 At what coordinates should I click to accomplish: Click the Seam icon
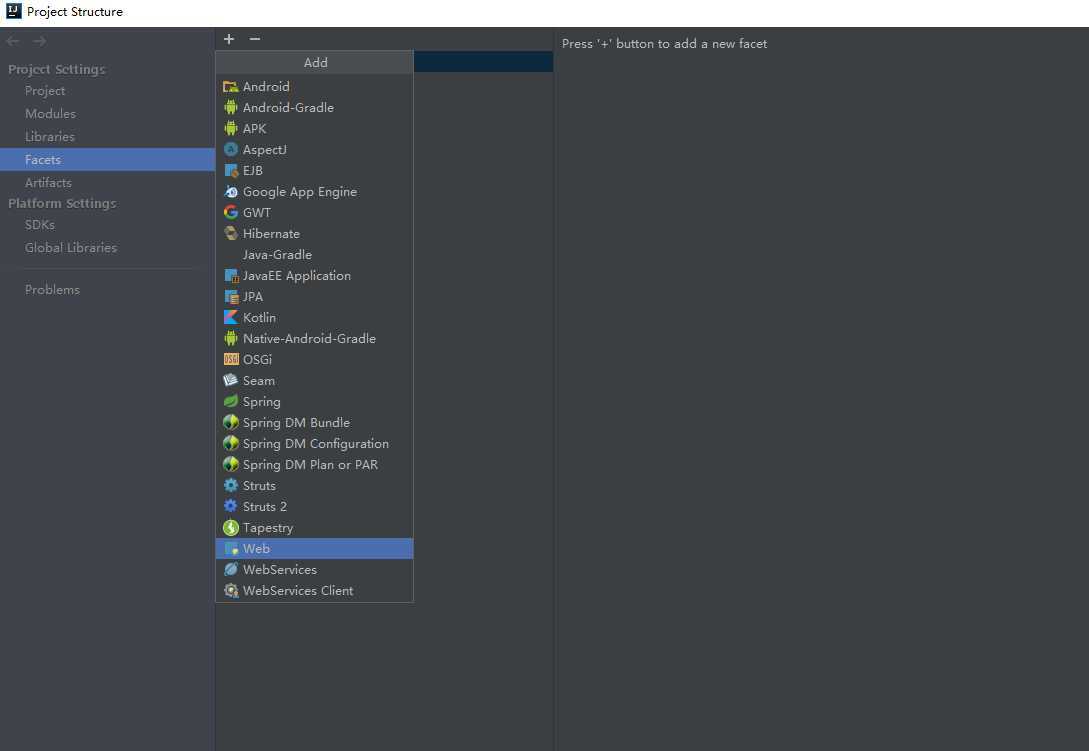231,381
